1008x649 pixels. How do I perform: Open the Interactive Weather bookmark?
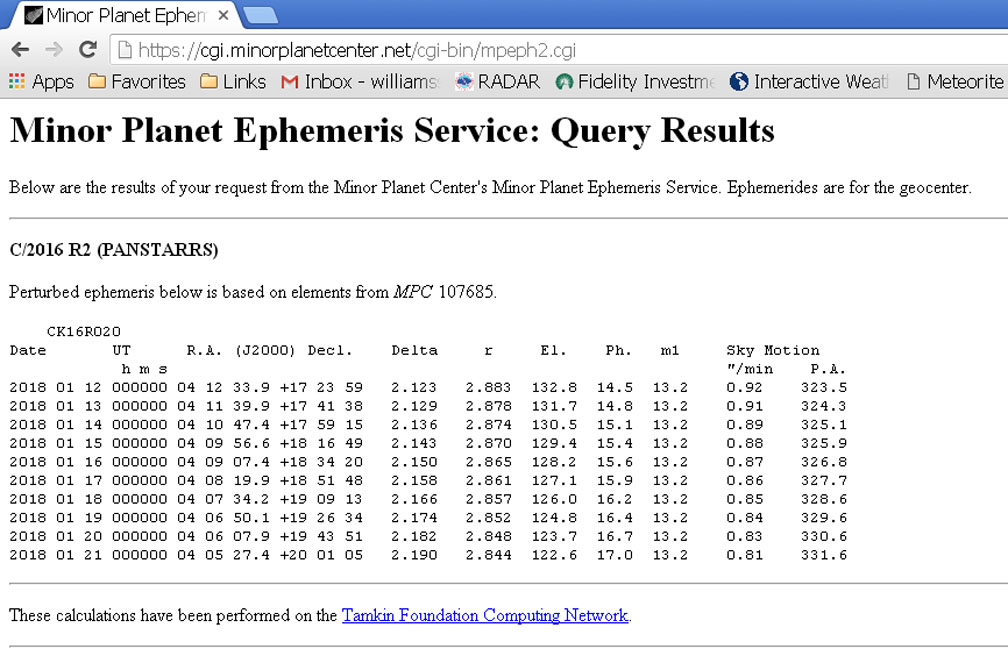click(x=809, y=82)
